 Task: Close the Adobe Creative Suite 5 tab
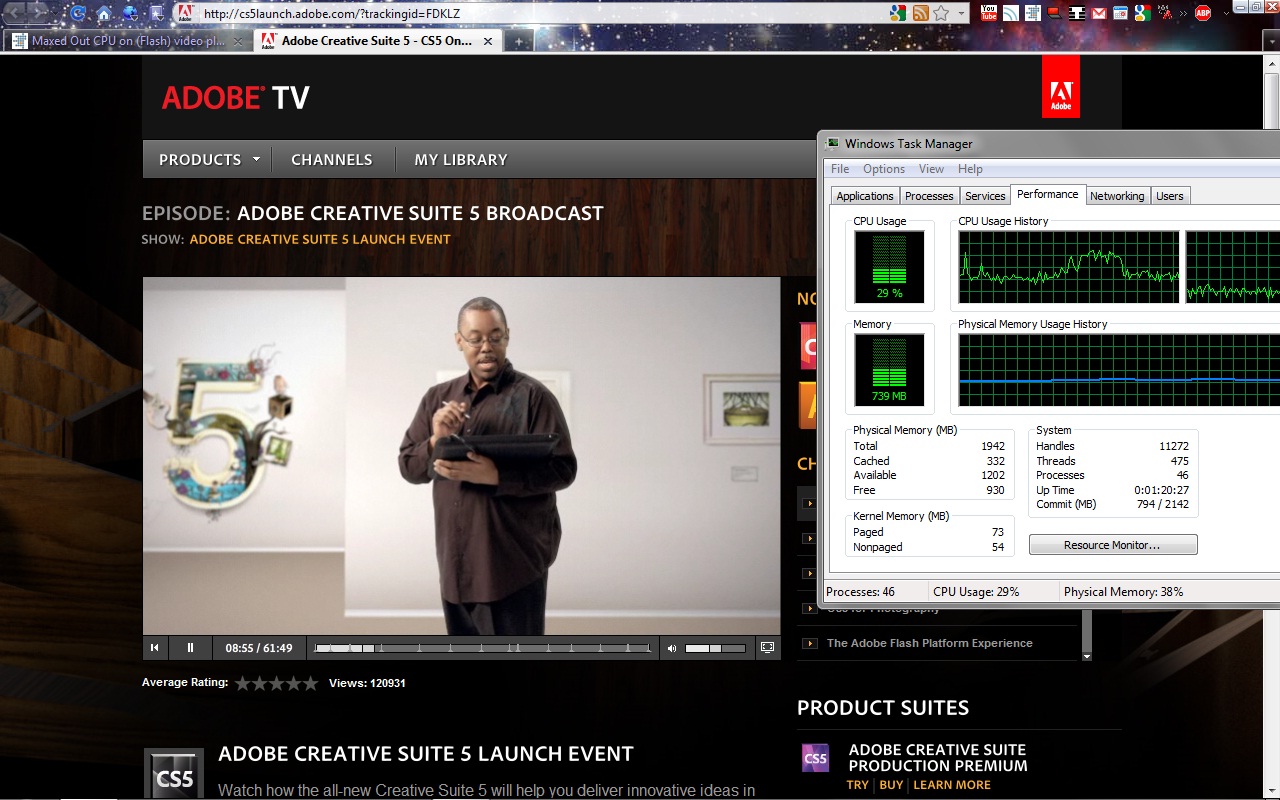pyautogui.click(x=488, y=42)
